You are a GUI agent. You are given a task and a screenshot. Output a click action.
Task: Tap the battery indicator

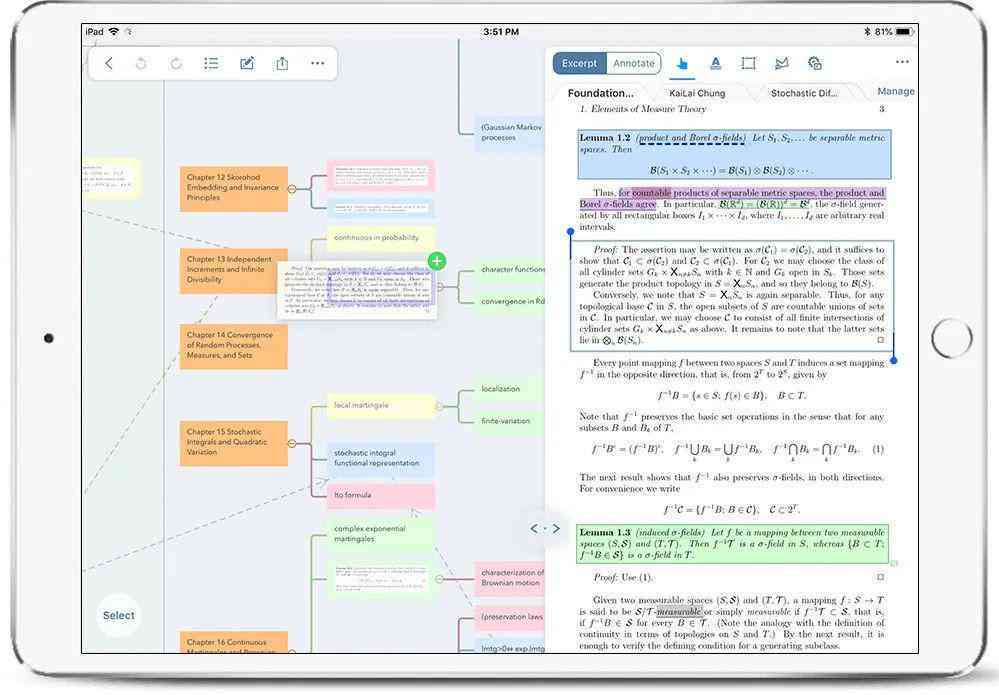pyautogui.click(x=905, y=31)
